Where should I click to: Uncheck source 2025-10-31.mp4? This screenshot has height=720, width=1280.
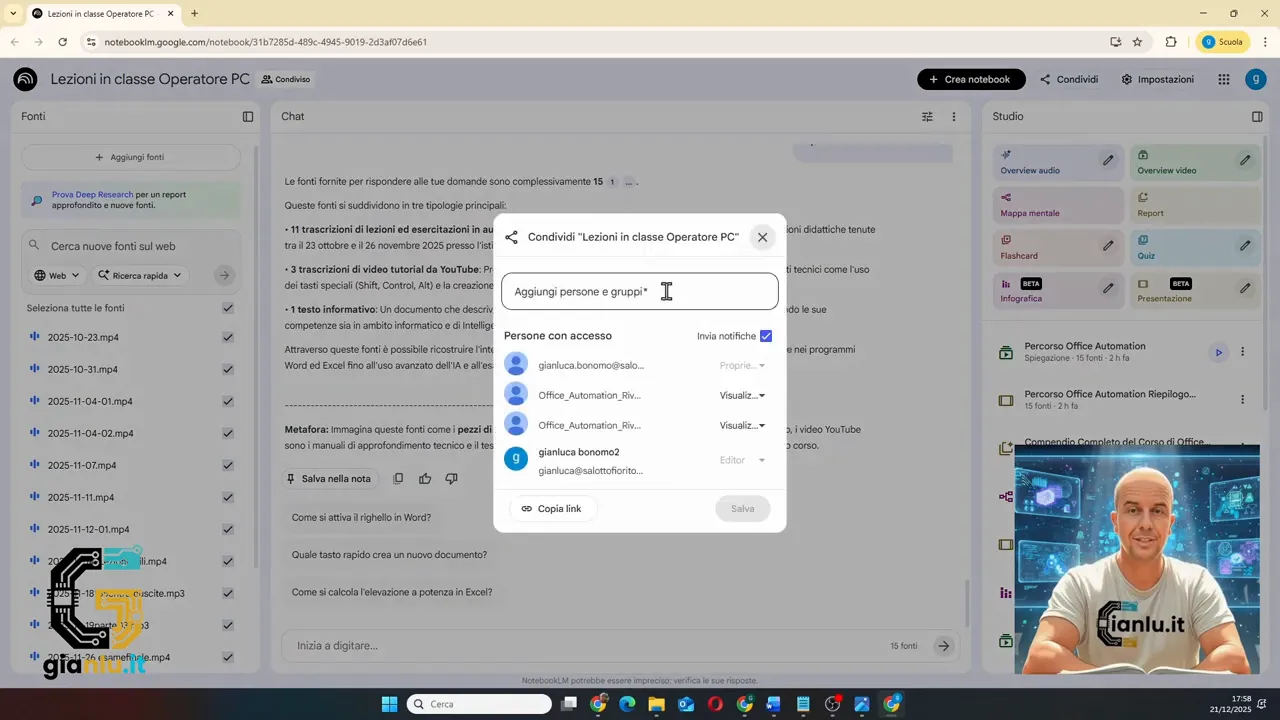pos(228,369)
